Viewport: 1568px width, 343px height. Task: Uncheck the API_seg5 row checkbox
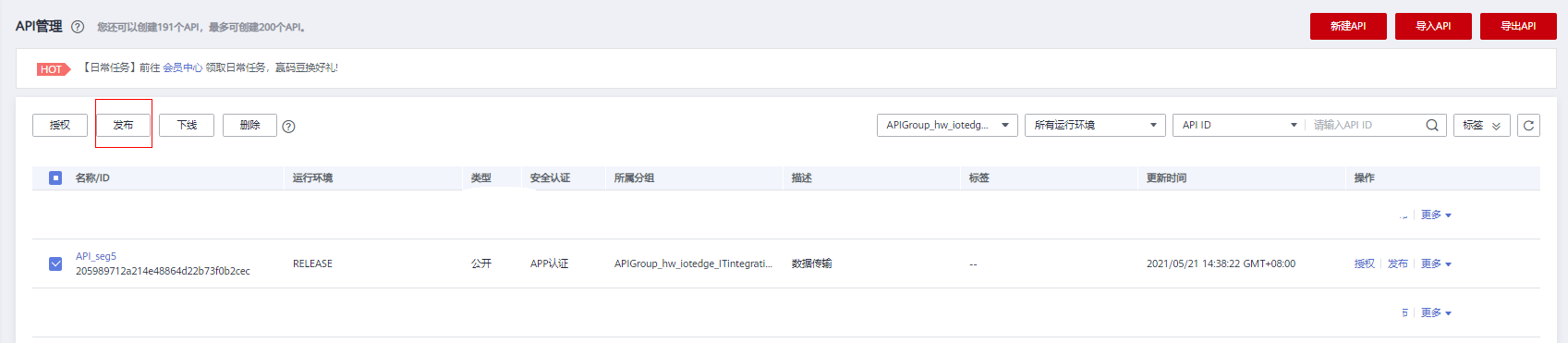point(55,263)
